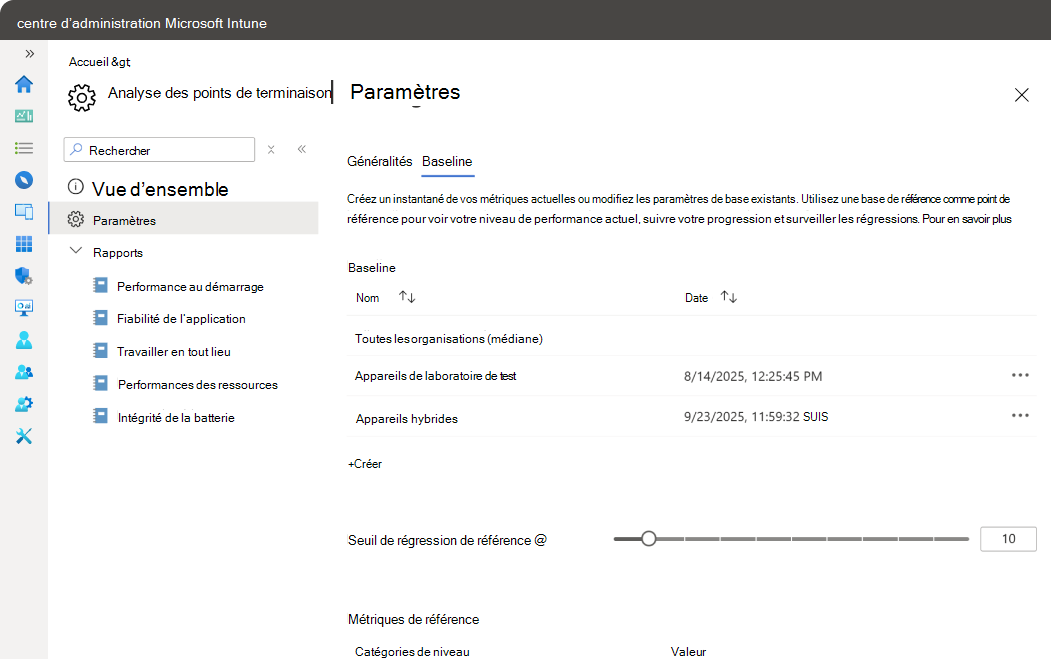
Task: Open Tenant administration icon in sidebar
Action: click(x=23, y=404)
